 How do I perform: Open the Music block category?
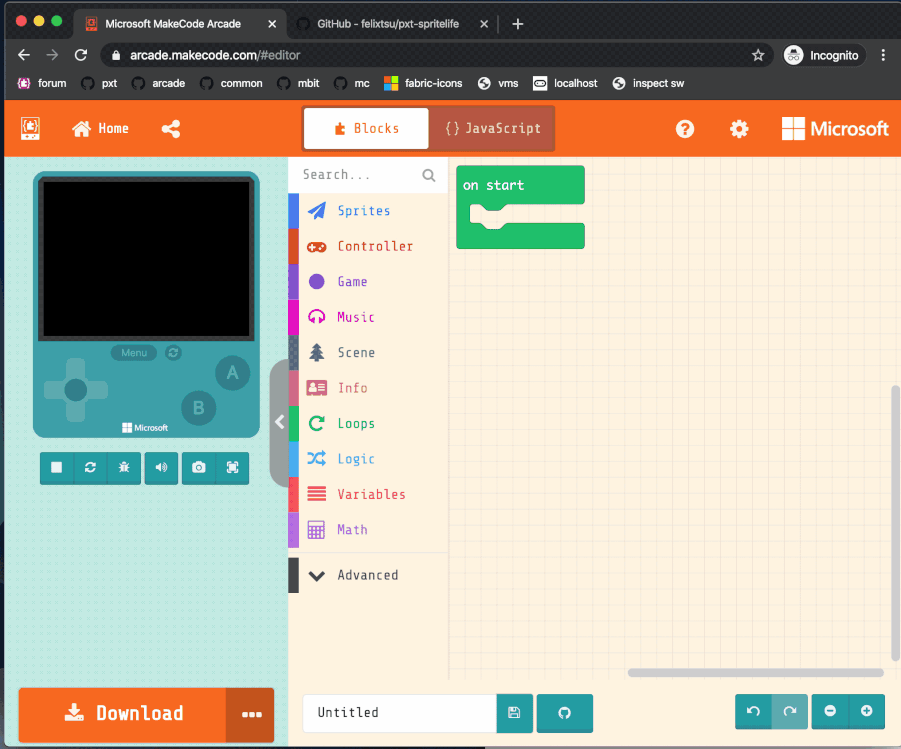pos(368,317)
